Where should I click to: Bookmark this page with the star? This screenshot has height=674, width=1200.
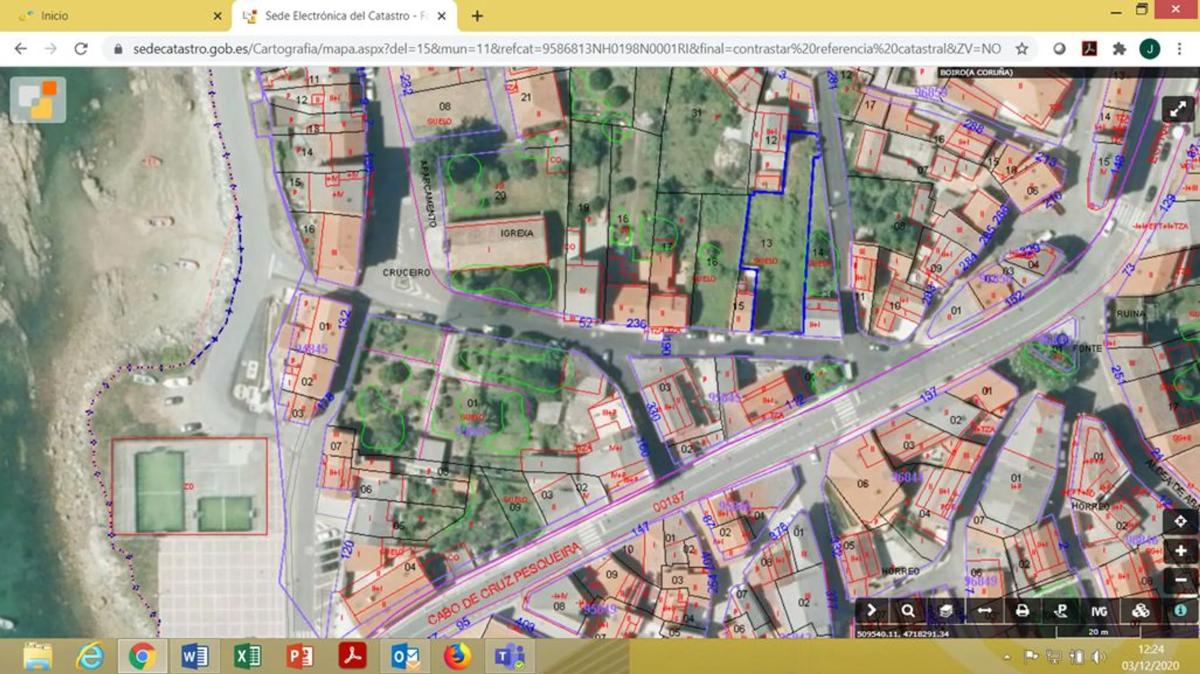1022,48
